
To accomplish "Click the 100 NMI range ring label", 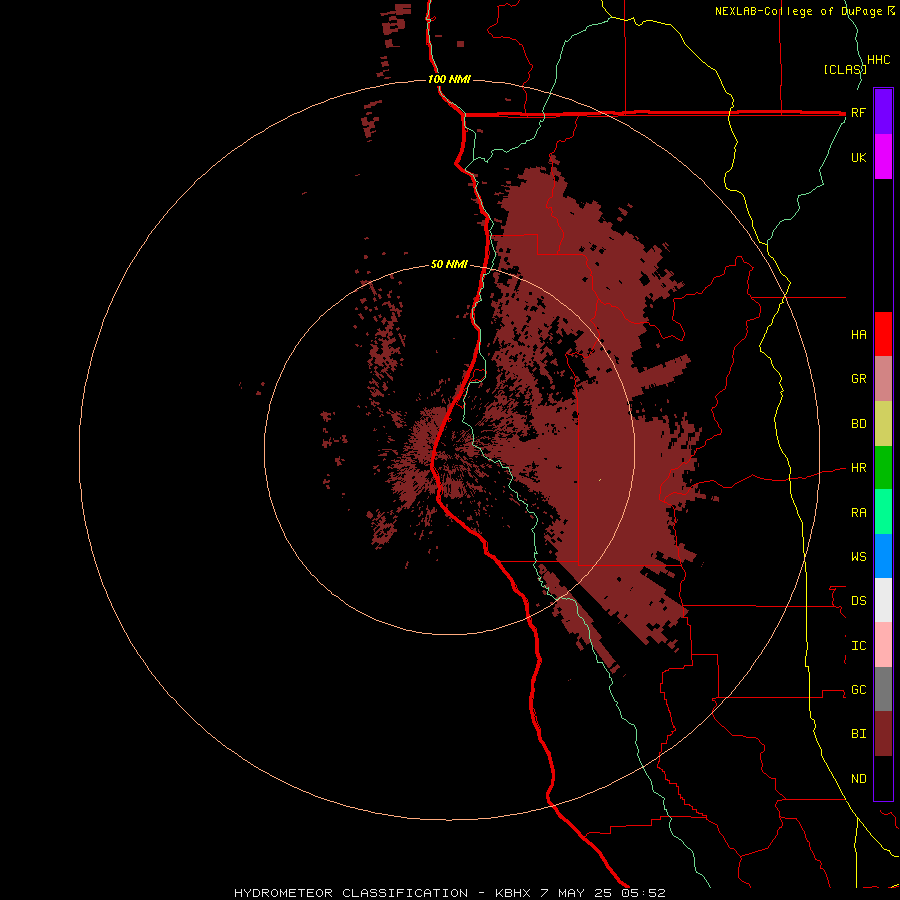I will tap(449, 79).
